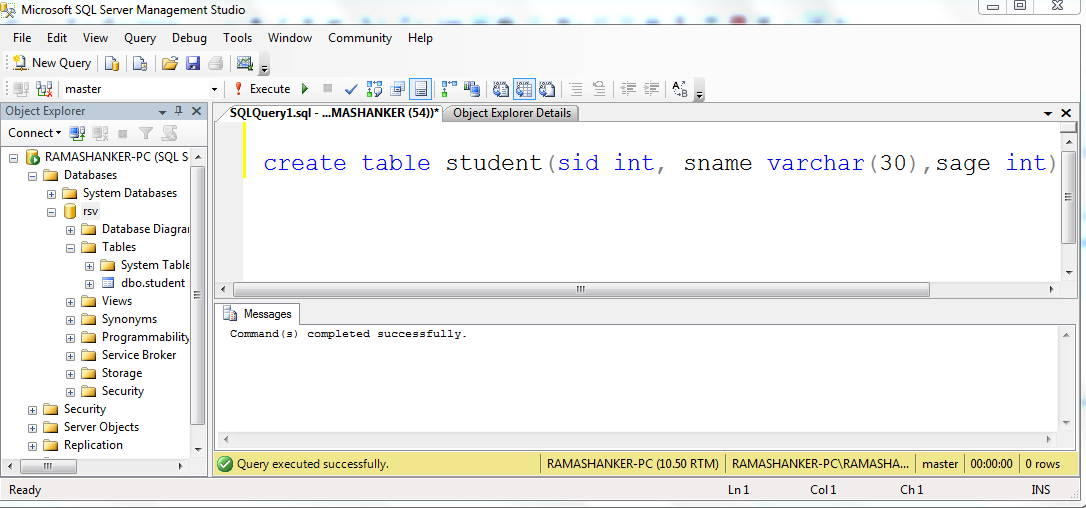Switch to SQLQuery1.sql tab

coord(334,113)
